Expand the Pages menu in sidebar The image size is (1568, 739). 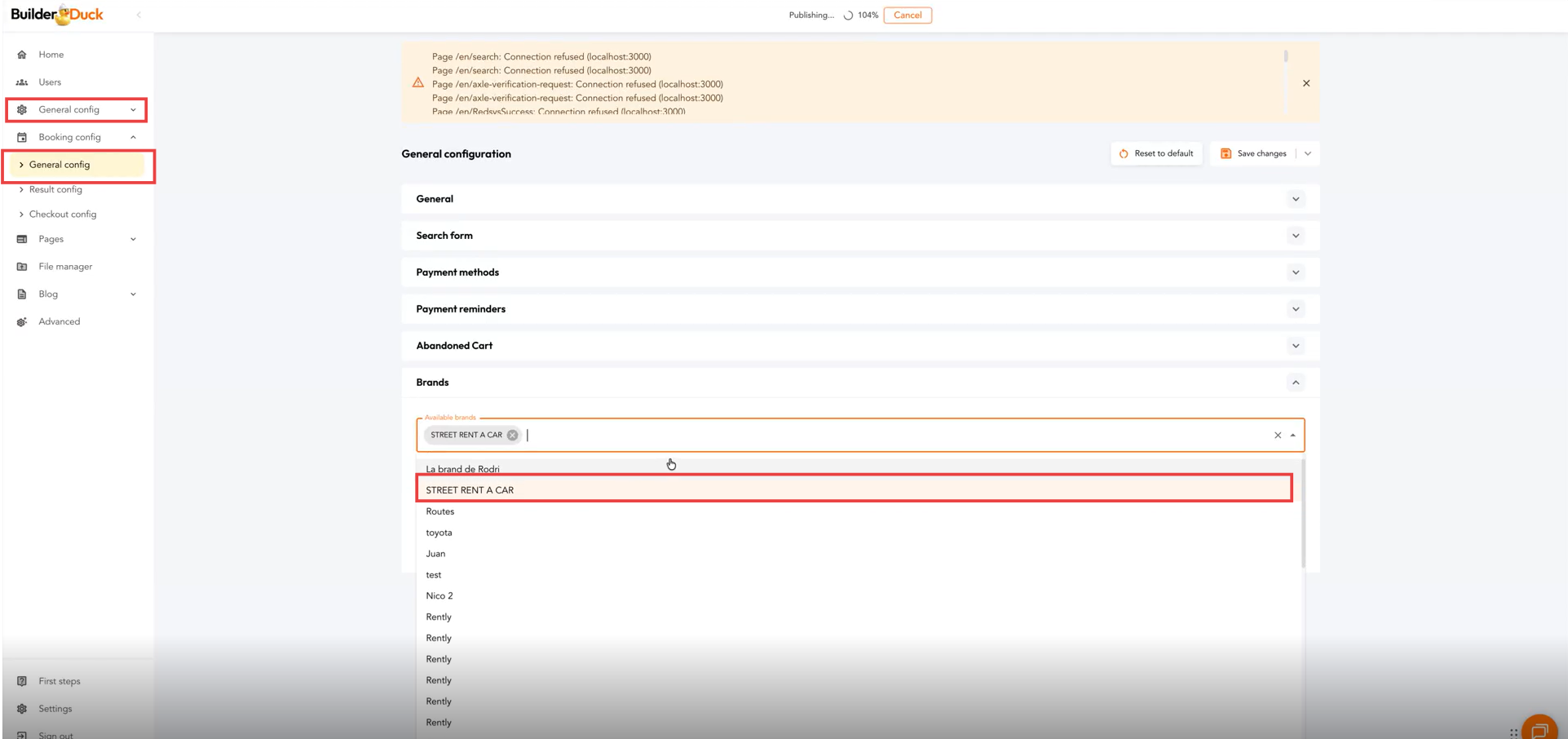point(133,239)
